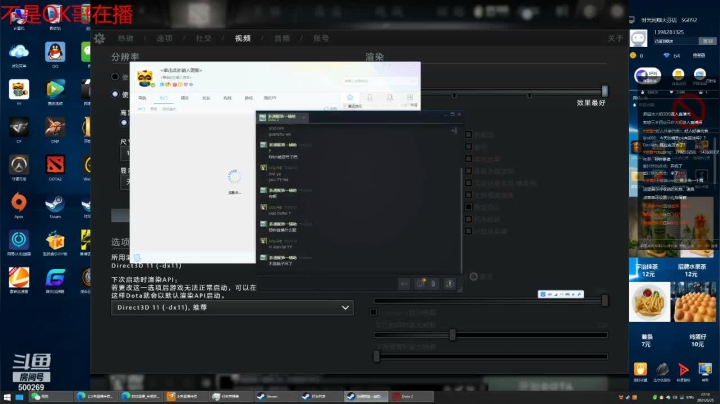Screen dimensions: 720x404
Task: Switch to the 账号 (Account) settings tab
Action: coord(321,39)
